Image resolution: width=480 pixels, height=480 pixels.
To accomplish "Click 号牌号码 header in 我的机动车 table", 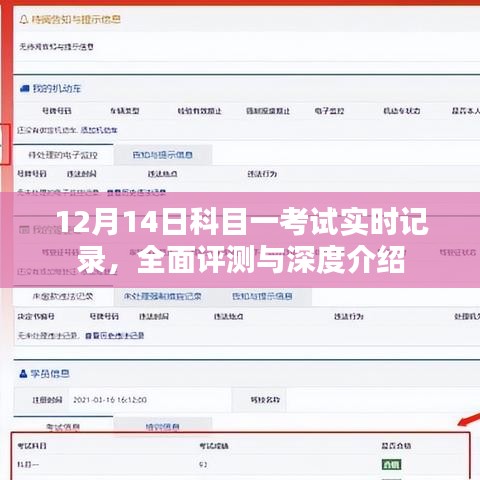I will [57, 111].
